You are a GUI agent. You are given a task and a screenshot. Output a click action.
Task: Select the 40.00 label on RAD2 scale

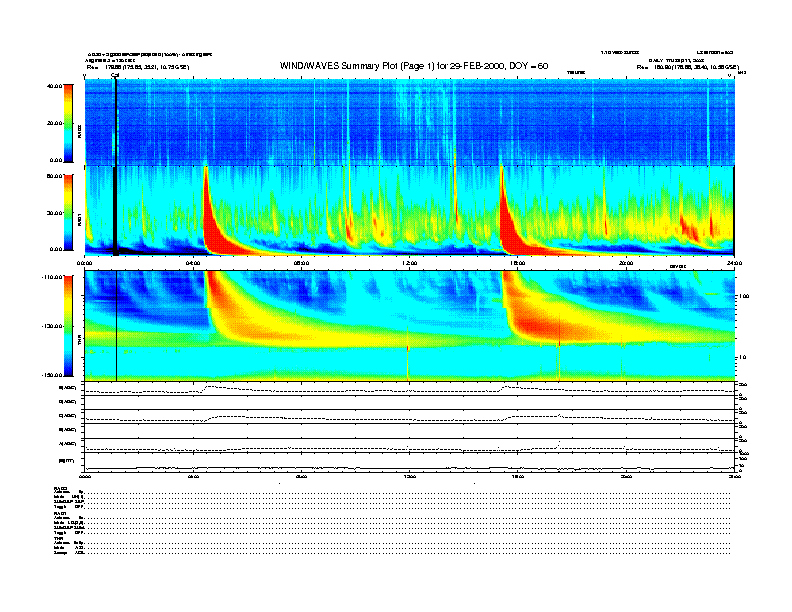tap(55, 86)
